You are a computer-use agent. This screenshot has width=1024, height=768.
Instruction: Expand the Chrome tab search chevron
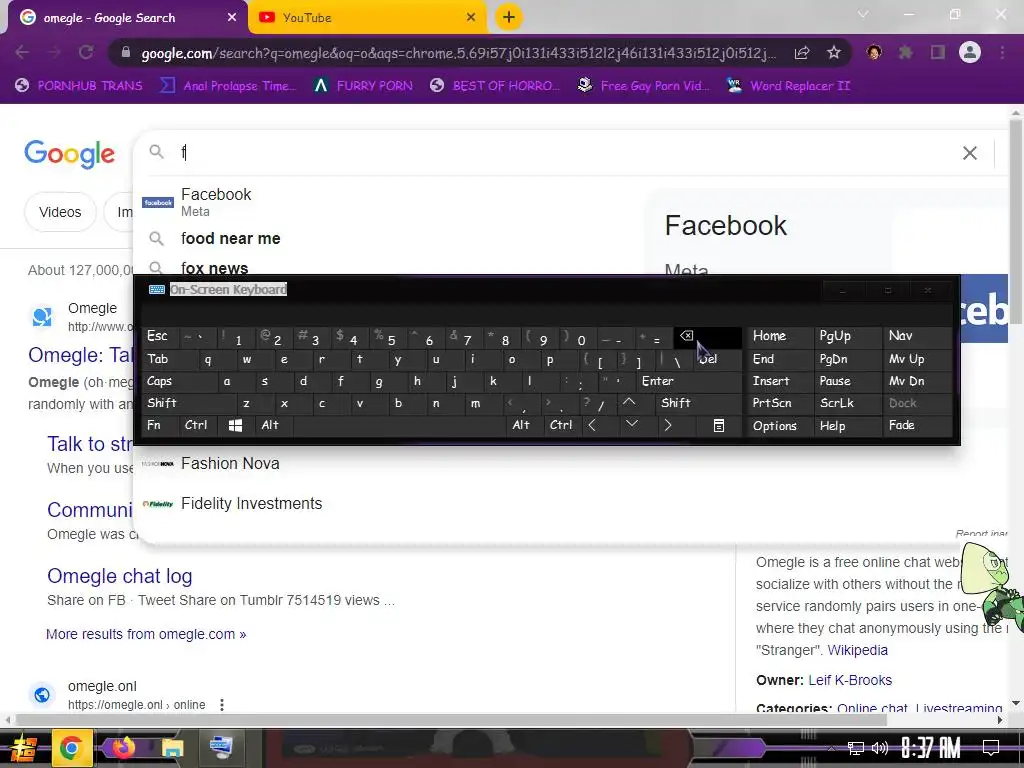pyautogui.click(x=863, y=14)
